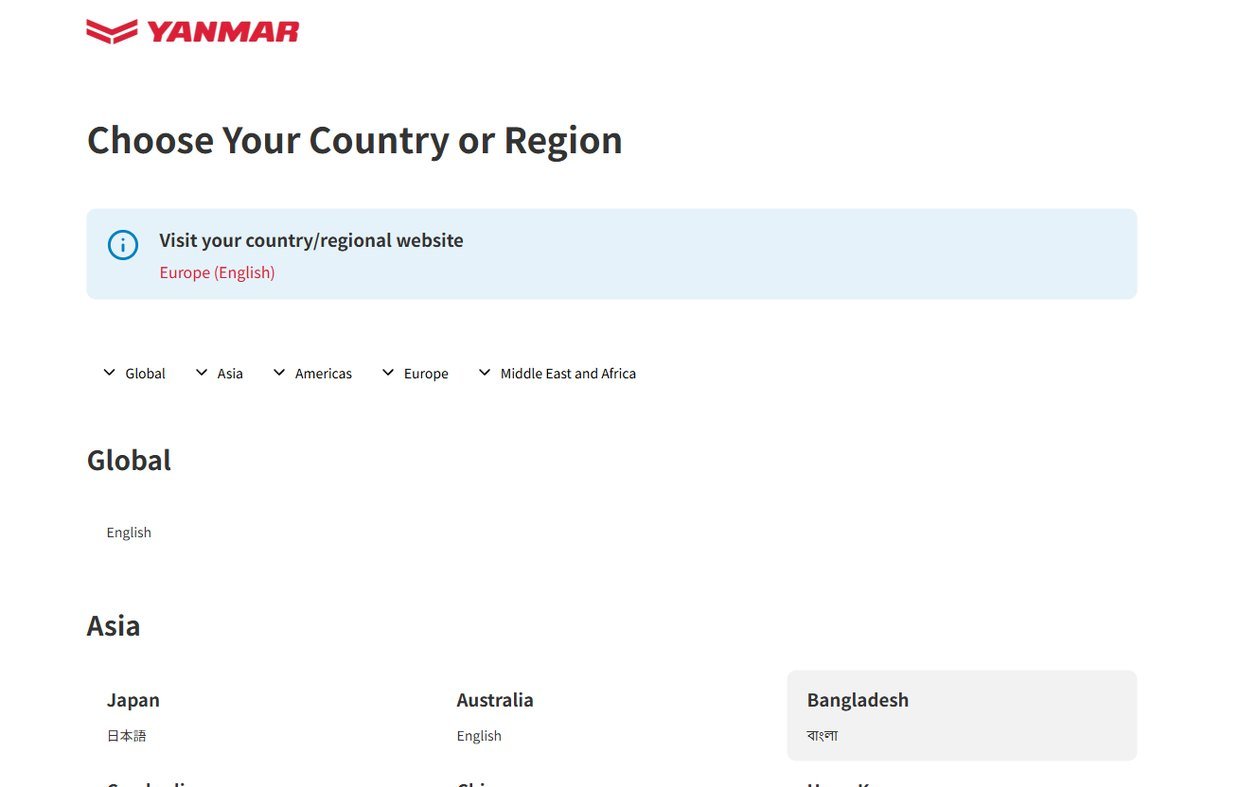Click Visit your country/regional website text
Screen dimensions: 1239x787
pyautogui.click(x=311, y=240)
